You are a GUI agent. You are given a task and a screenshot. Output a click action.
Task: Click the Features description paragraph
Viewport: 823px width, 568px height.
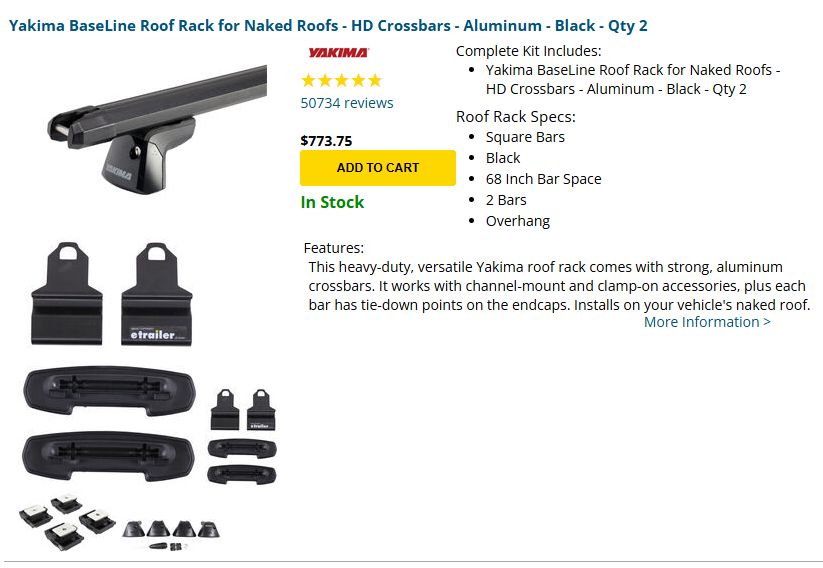pyautogui.click(x=557, y=285)
